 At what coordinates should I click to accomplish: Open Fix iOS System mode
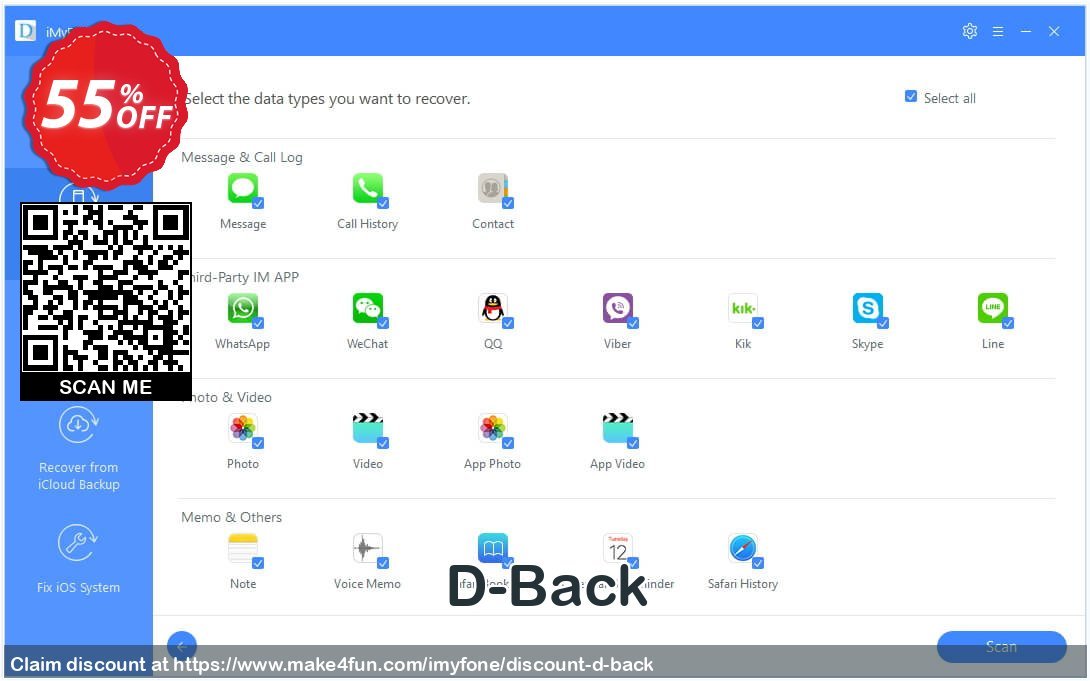79,559
